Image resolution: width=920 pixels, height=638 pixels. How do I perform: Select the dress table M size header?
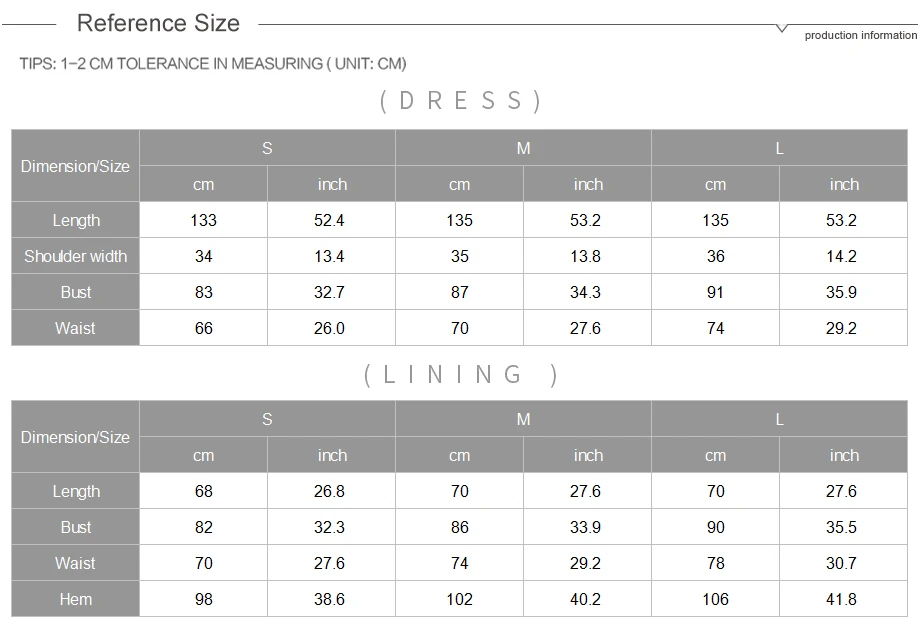click(523, 148)
